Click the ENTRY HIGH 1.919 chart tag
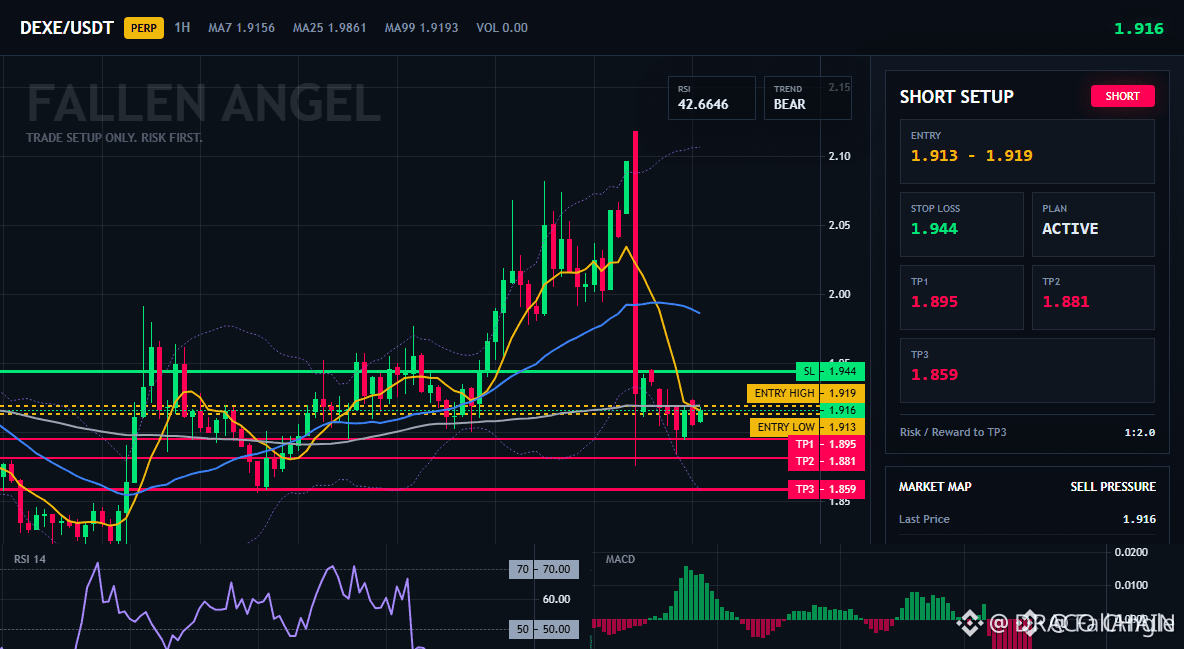 point(806,393)
